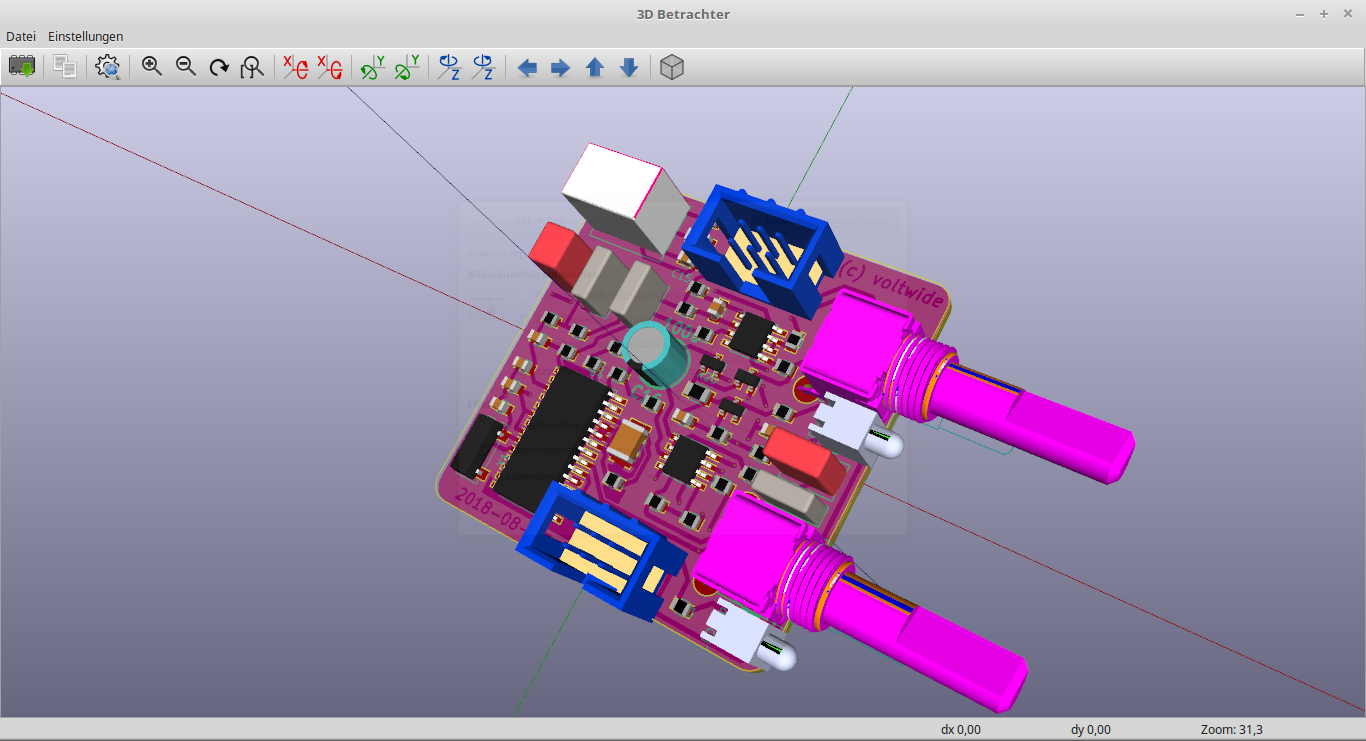Move board up with blue up arrow

click(x=595, y=67)
